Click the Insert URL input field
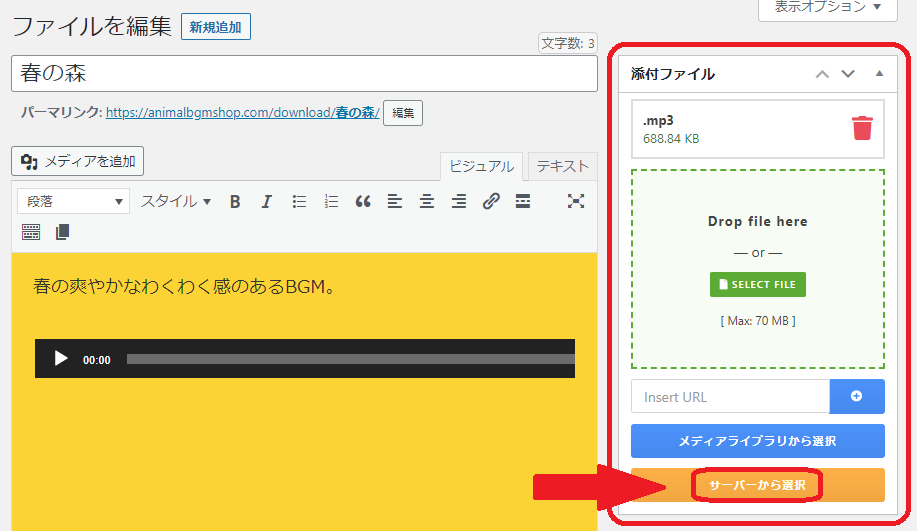This screenshot has height=531, width=917. [730, 397]
